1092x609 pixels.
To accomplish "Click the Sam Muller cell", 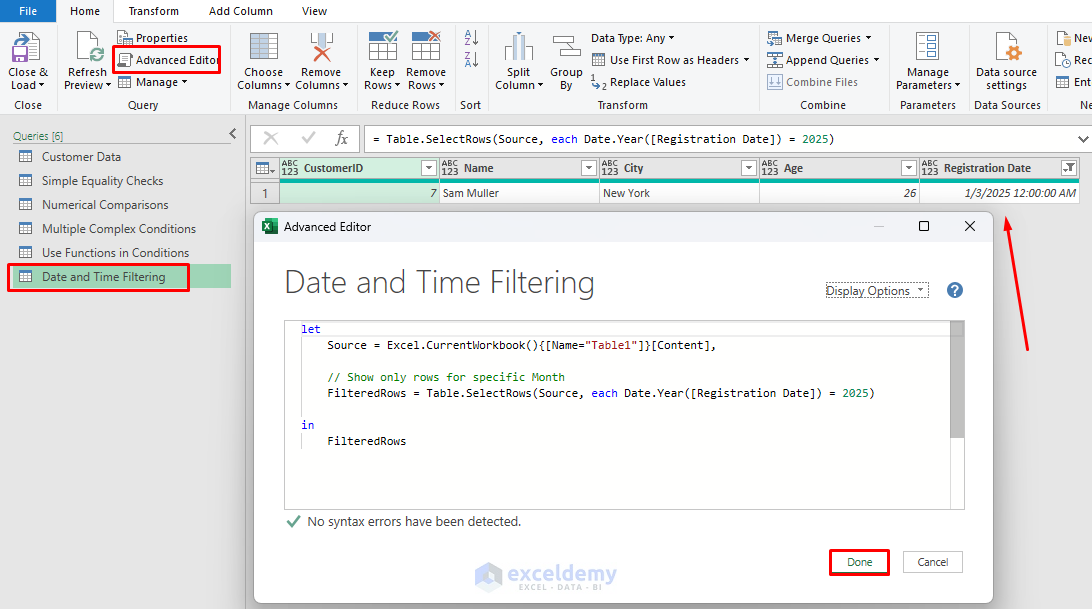I will [x=520, y=193].
